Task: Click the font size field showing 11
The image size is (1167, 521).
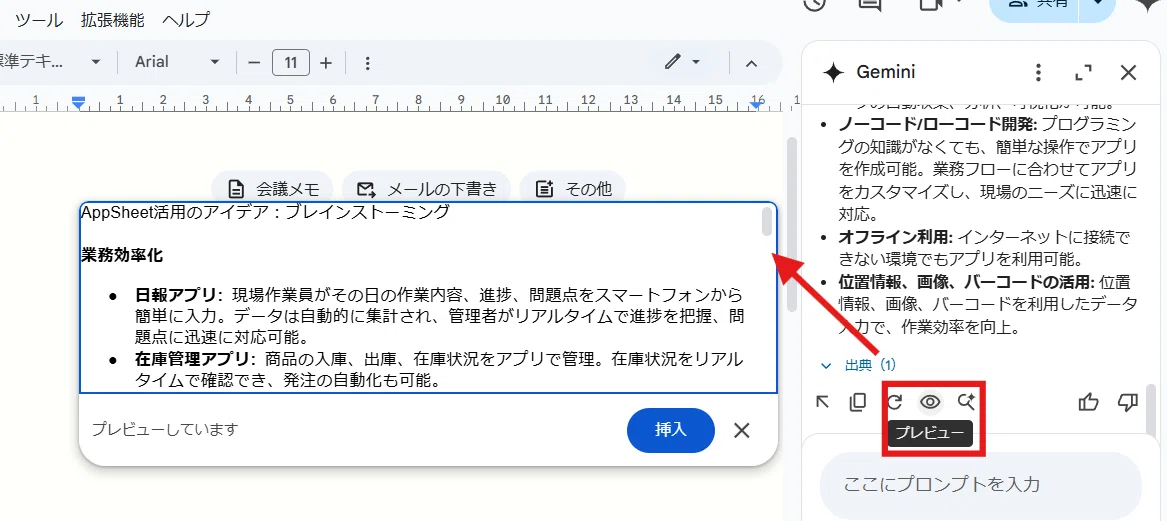Action: click(291, 63)
